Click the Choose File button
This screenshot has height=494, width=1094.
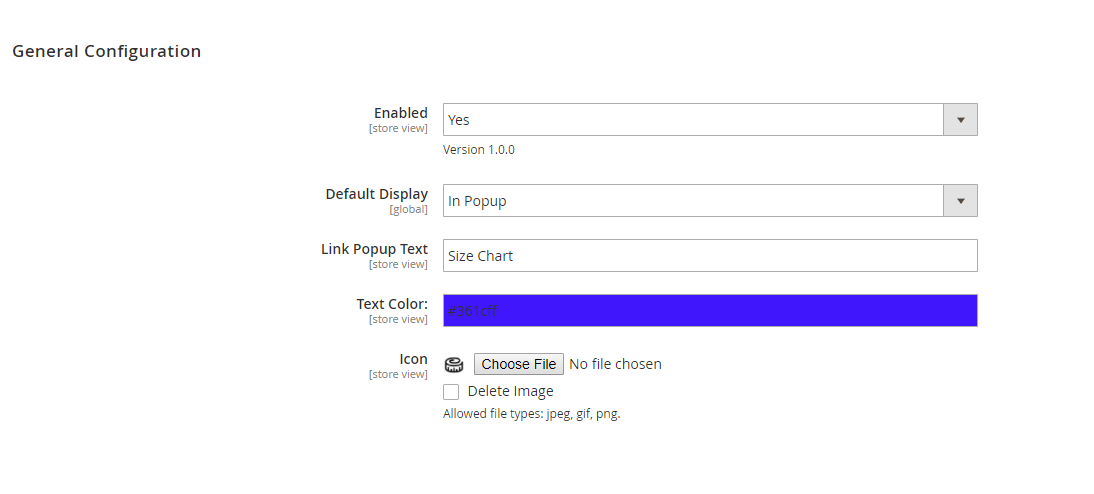519,364
